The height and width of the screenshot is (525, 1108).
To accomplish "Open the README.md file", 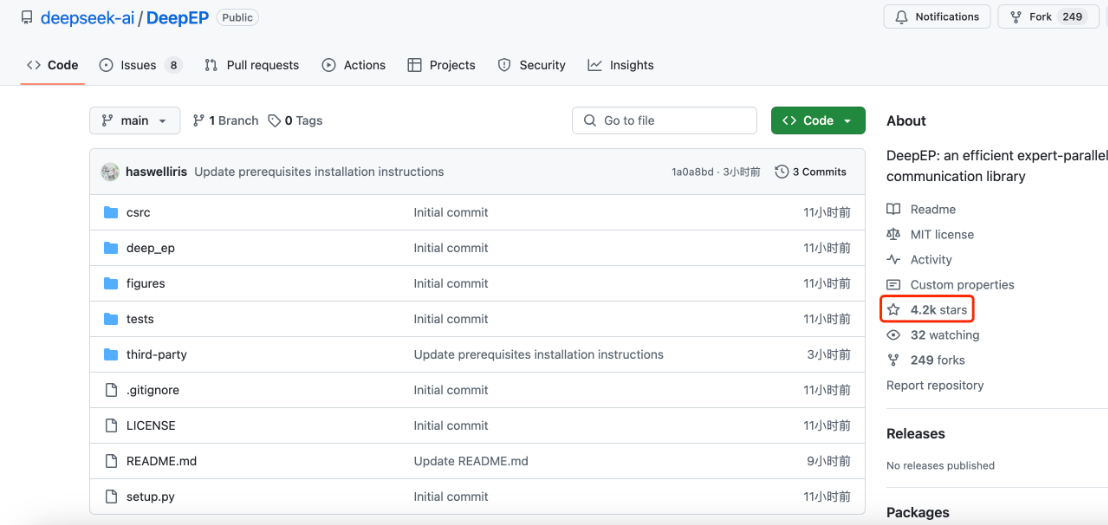I will click(161, 461).
